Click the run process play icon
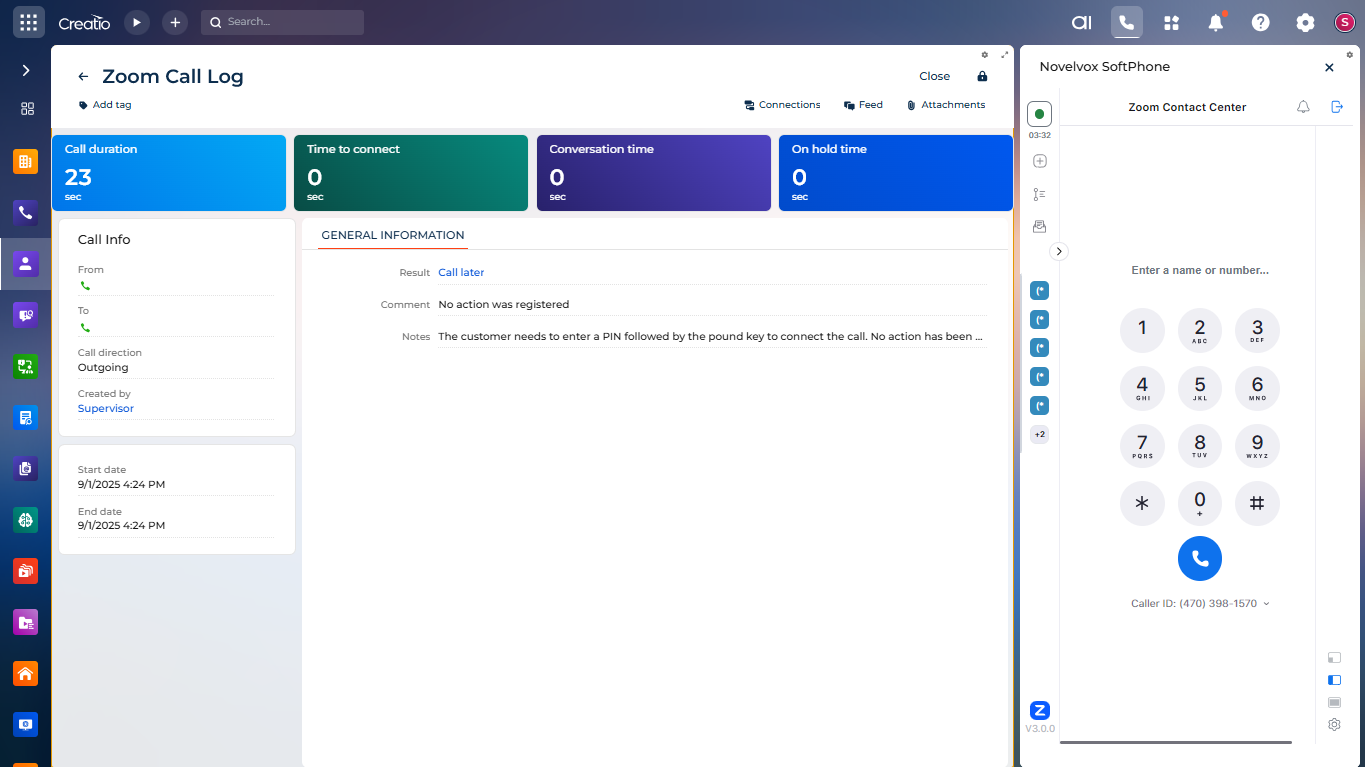Screen dimensions: 1365x767 tap(137, 22)
